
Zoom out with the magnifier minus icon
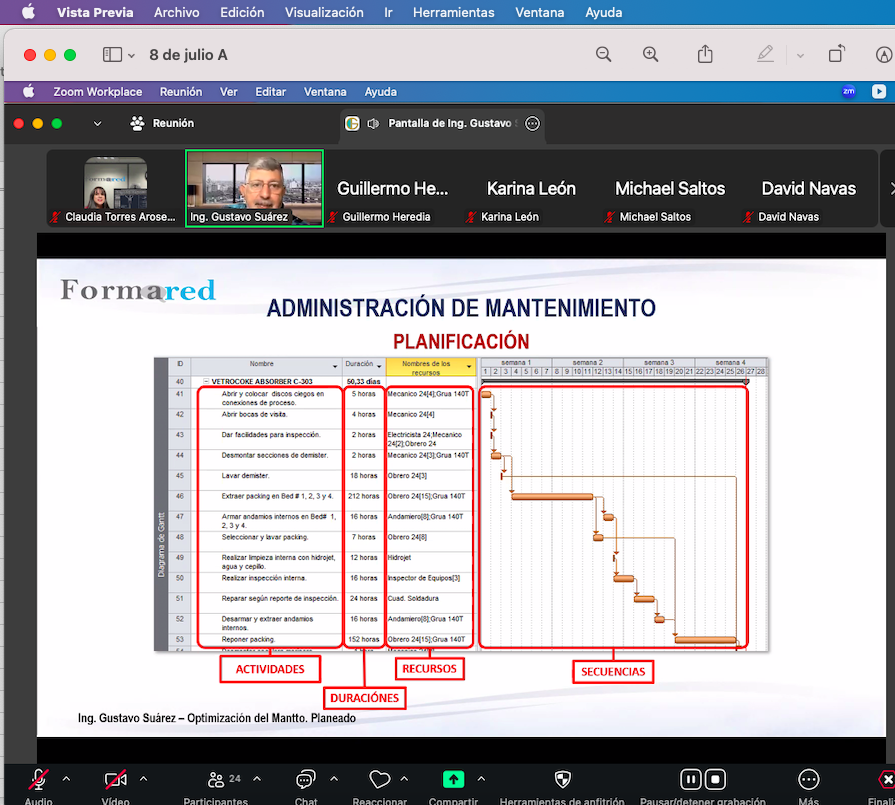[x=603, y=54]
